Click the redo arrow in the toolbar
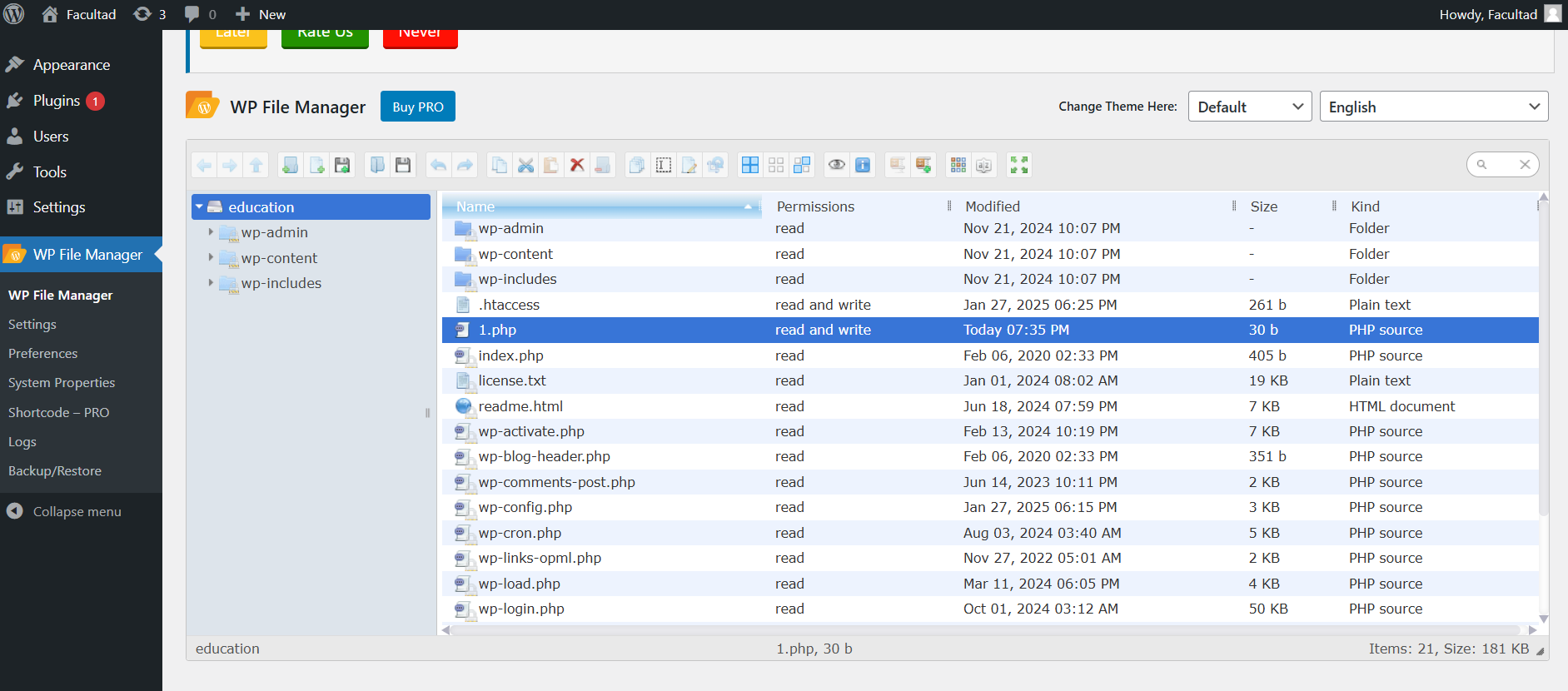 465,165
